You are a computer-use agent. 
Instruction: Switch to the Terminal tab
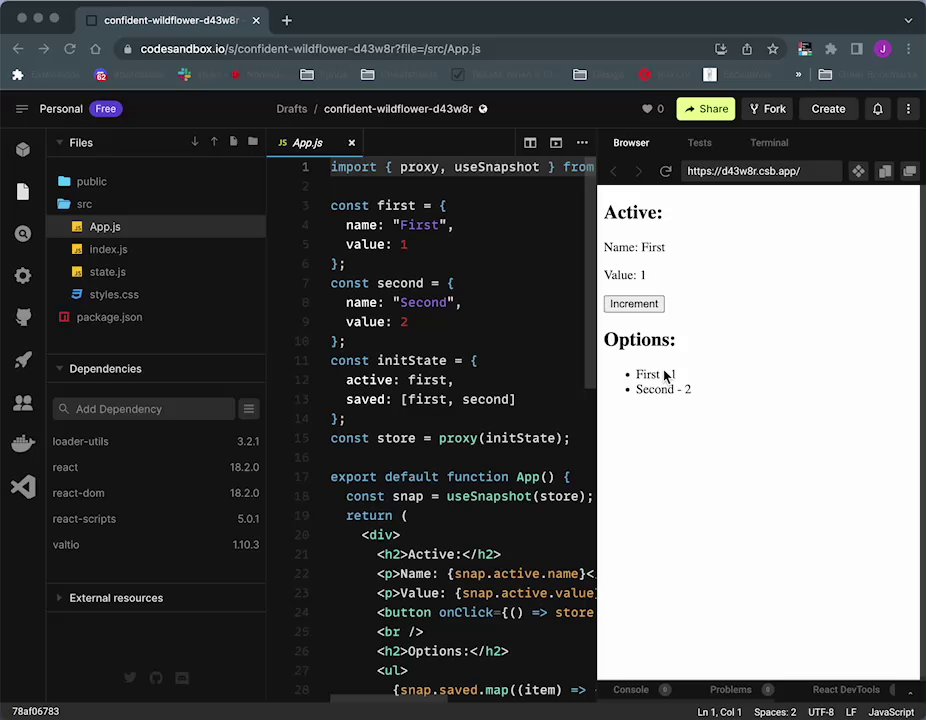coord(768,143)
